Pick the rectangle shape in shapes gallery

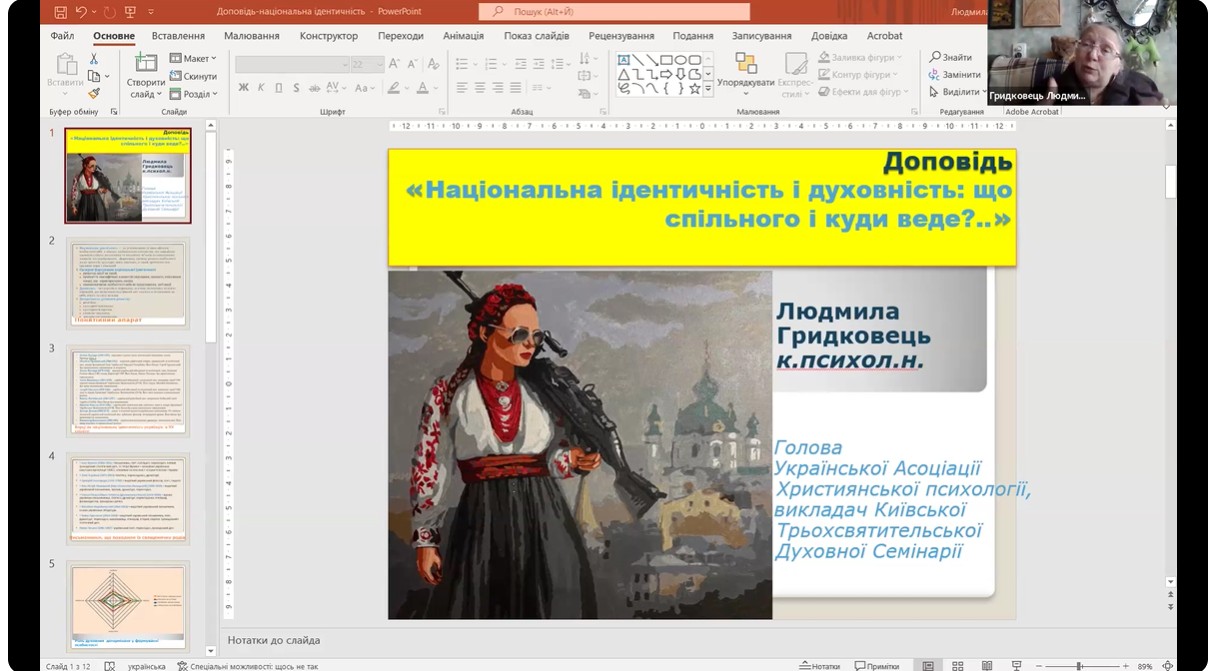(x=667, y=60)
